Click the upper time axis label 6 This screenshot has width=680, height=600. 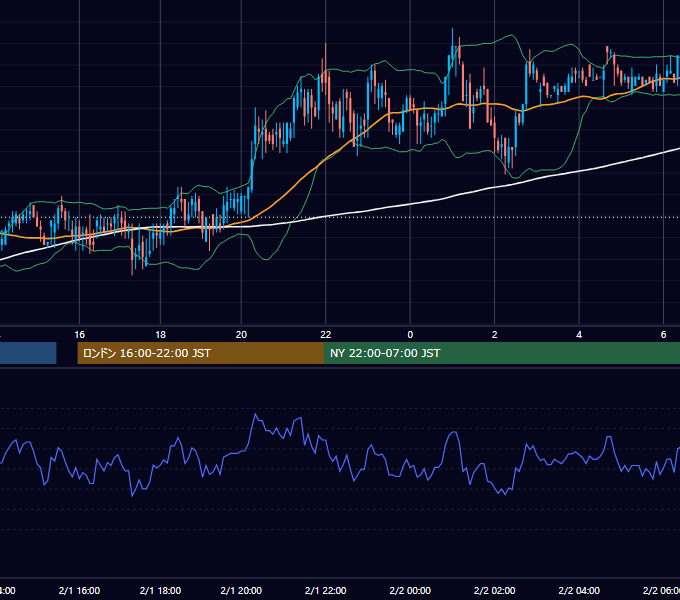click(663, 335)
